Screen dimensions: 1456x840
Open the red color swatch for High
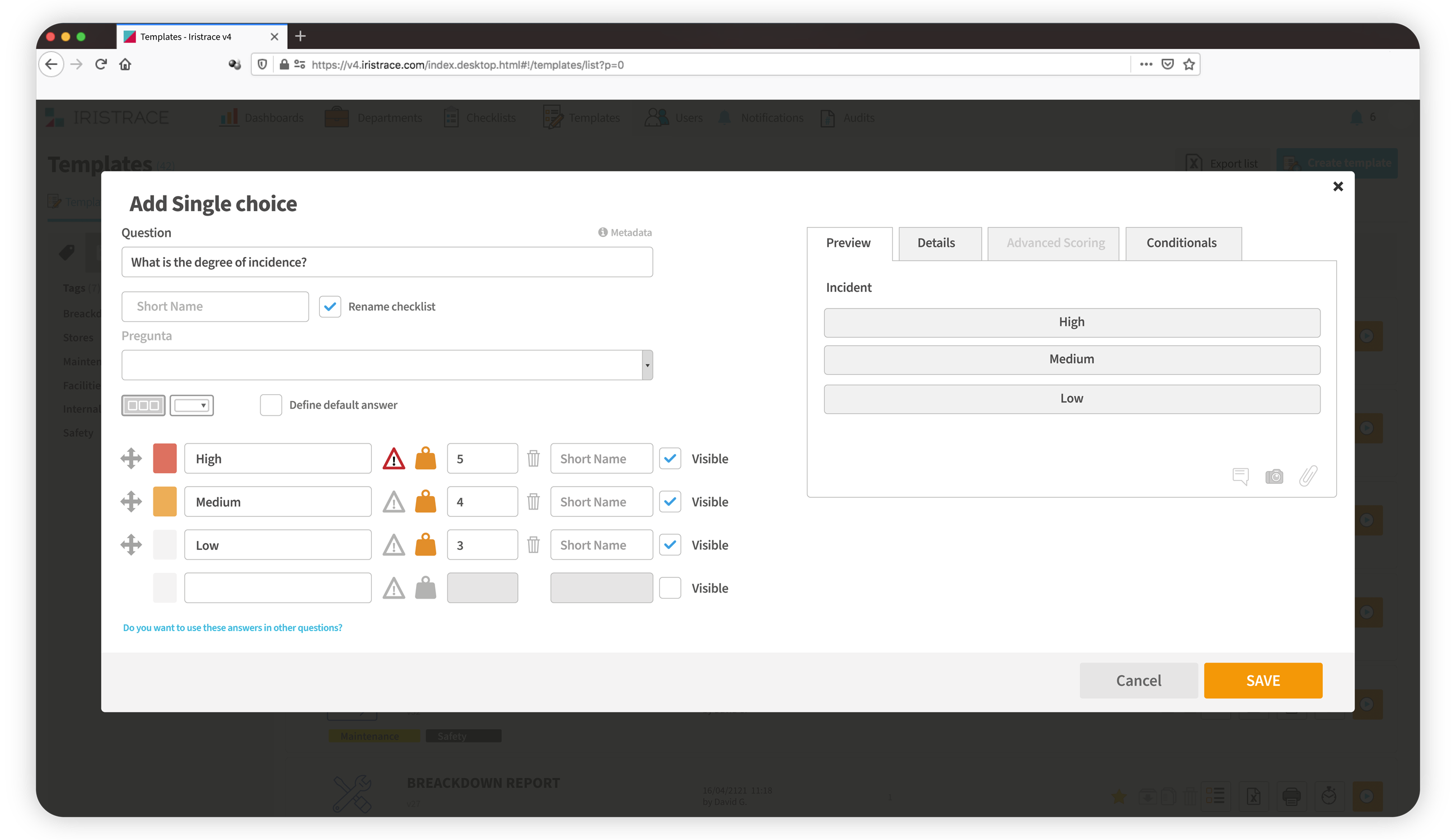pyautogui.click(x=165, y=459)
